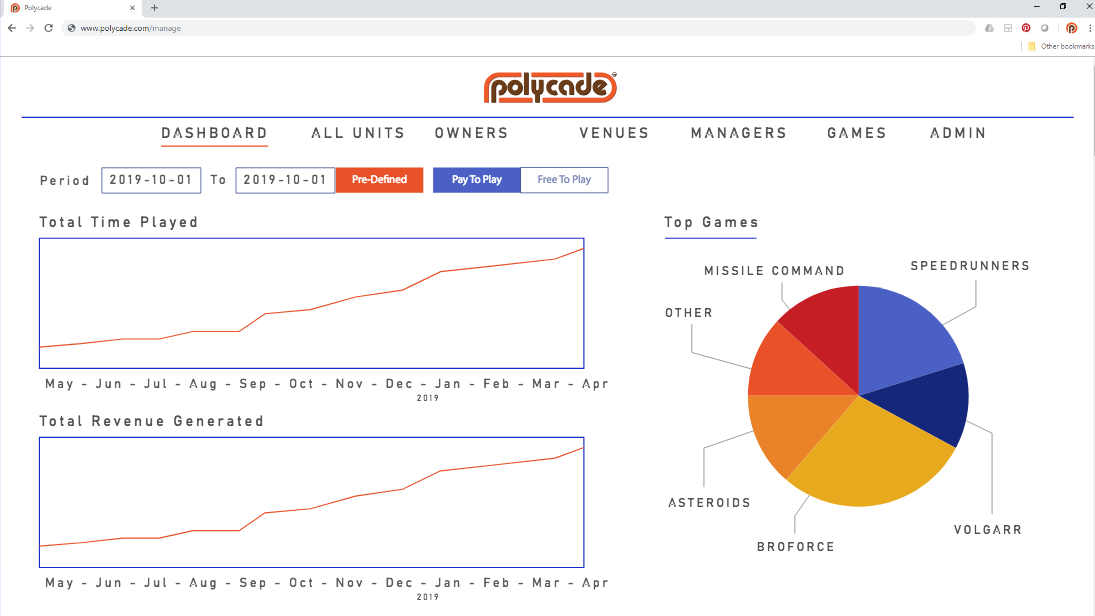The width and height of the screenshot is (1095, 616).
Task: Click the Pinterest extension icon
Action: (1025, 28)
